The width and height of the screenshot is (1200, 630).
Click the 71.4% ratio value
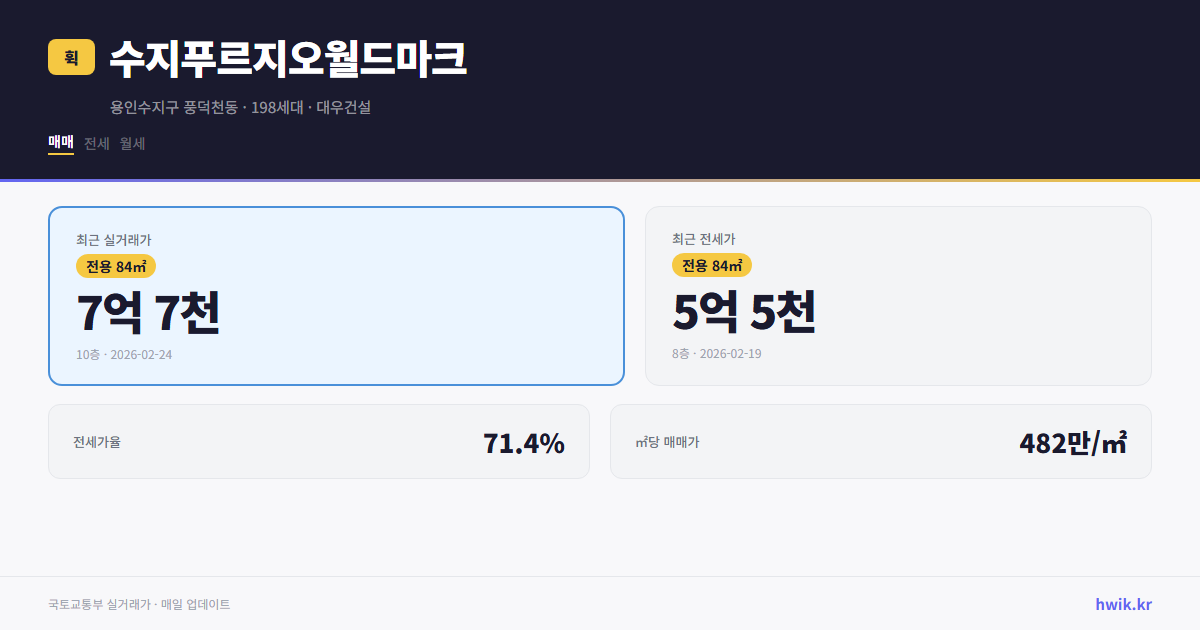pyautogui.click(x=523, y=441)
